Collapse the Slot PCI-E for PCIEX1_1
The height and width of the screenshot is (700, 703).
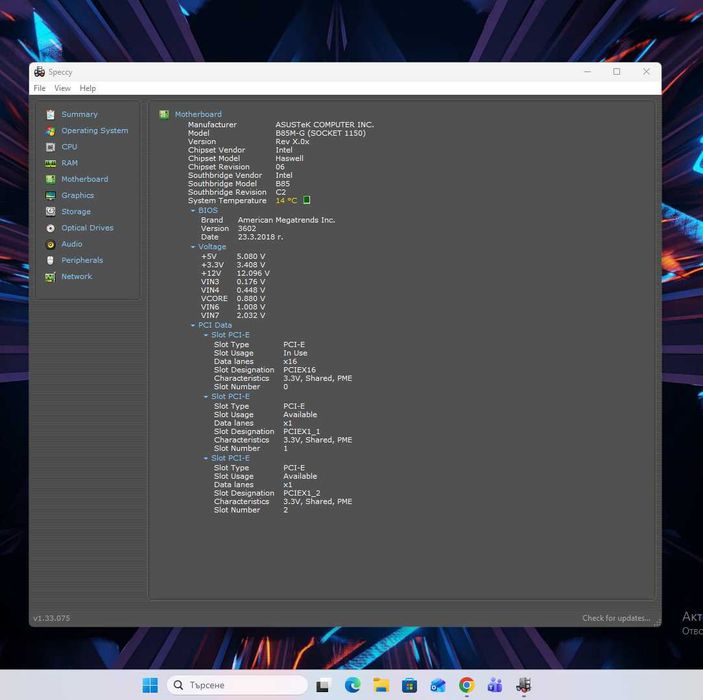pyautogui.click(x=206, y=396)
